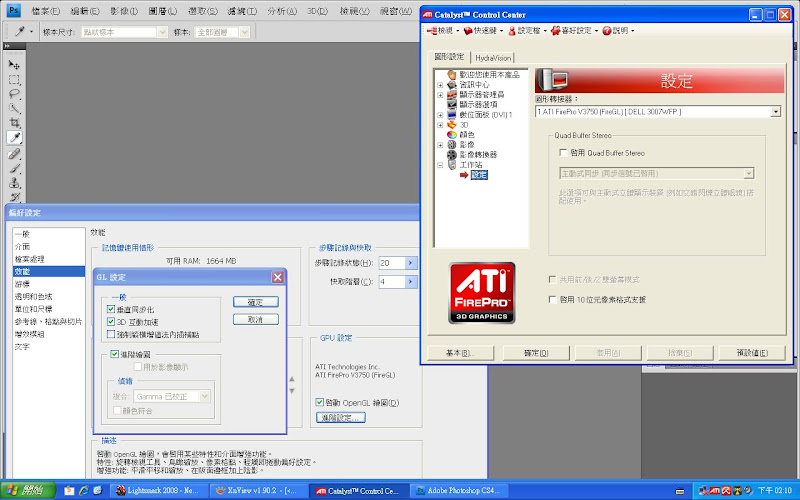Select 介面 in preferences category list
800x500 pixels.
(48, 246)
